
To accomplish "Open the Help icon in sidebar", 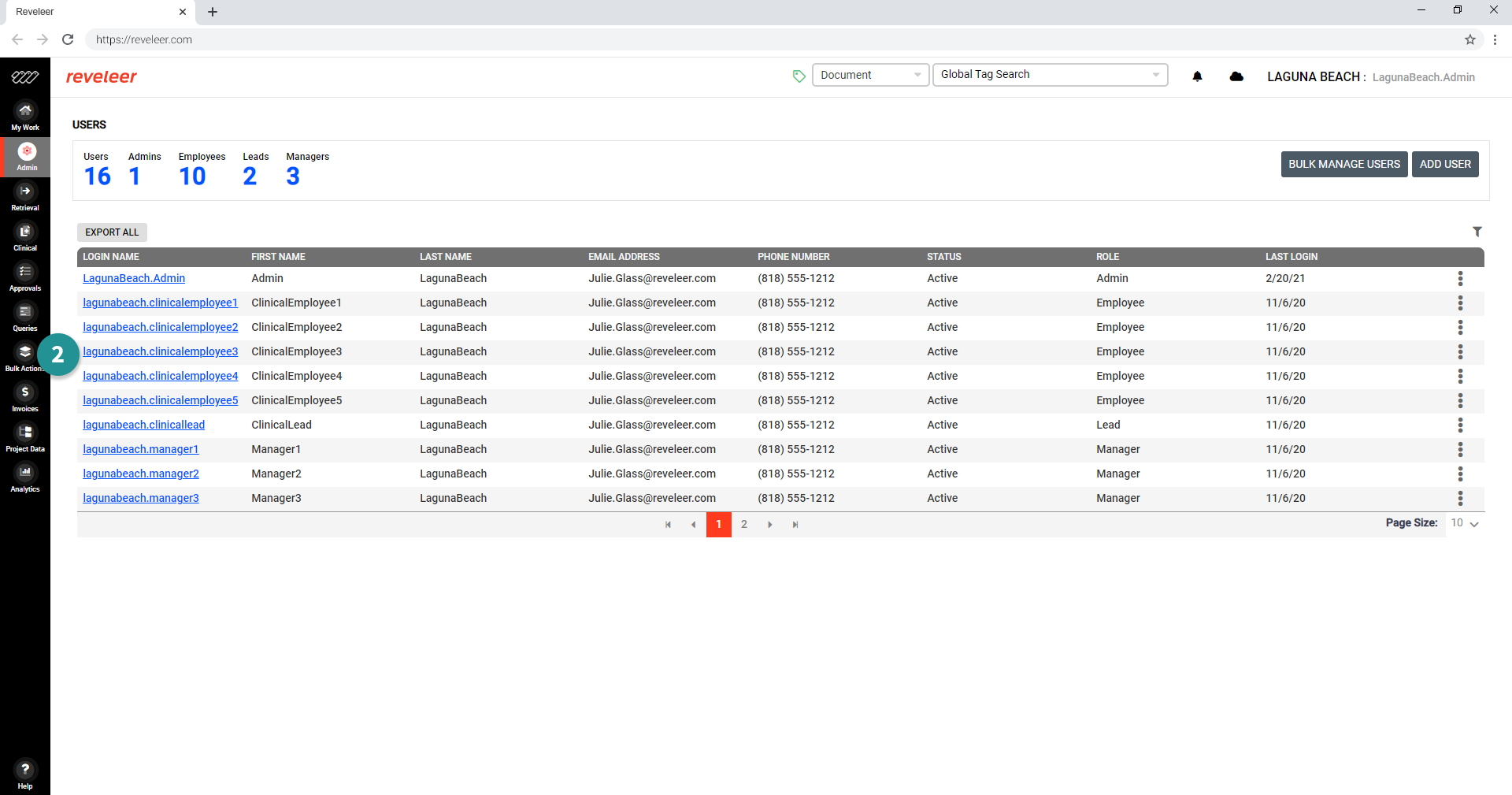I will tap(25, 775).
